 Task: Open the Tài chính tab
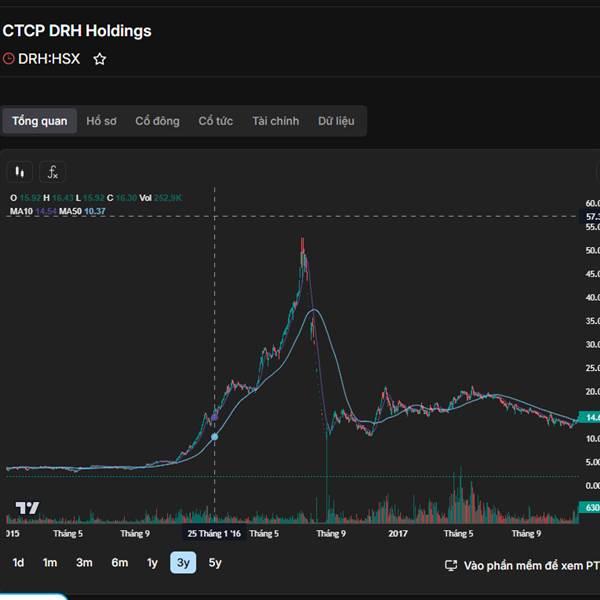276,121
